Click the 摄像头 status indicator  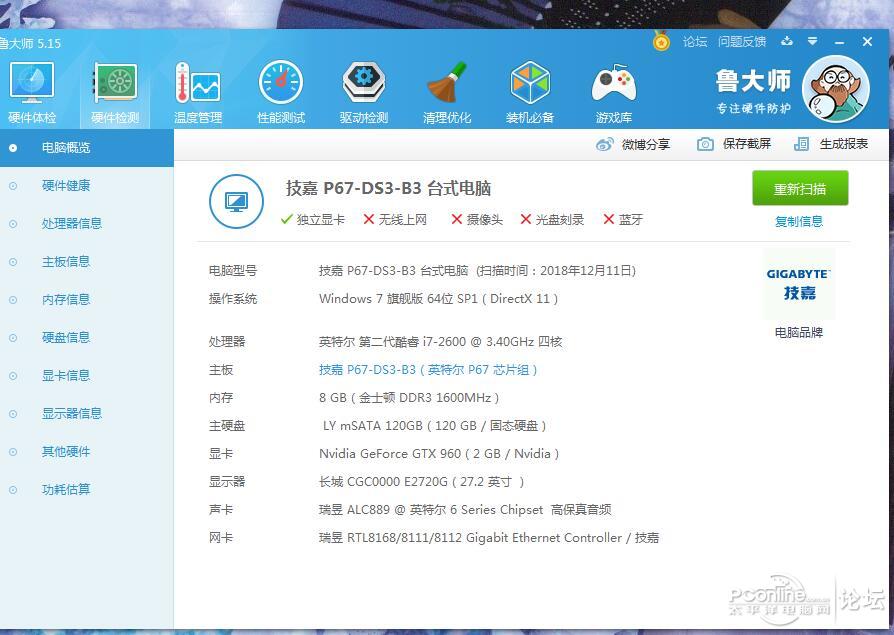(x=477, y=219)
